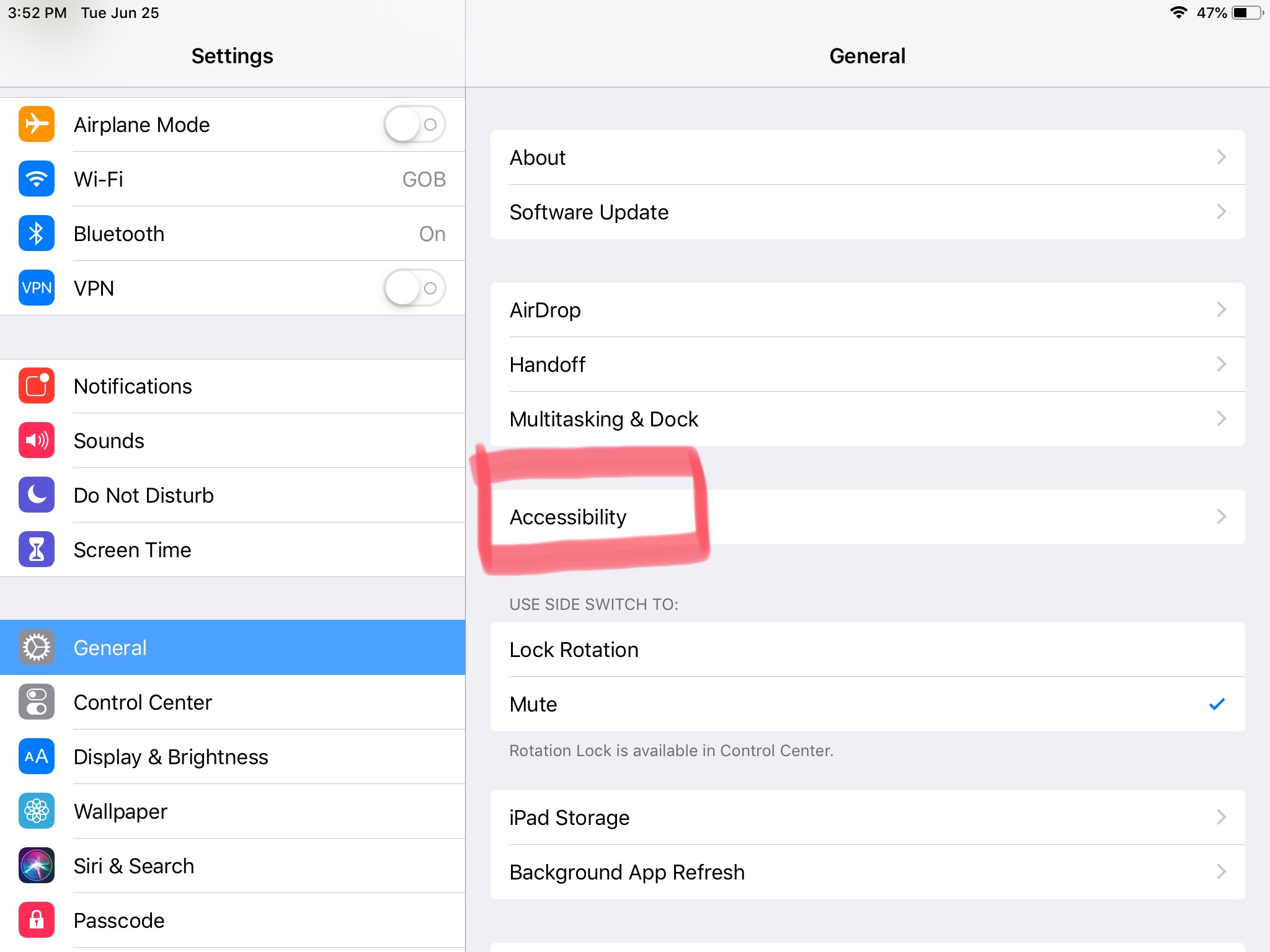The height and width of the screenshot is (952, 1270).
Task: Open About via its chevron
Action: tap(1220, 157)
